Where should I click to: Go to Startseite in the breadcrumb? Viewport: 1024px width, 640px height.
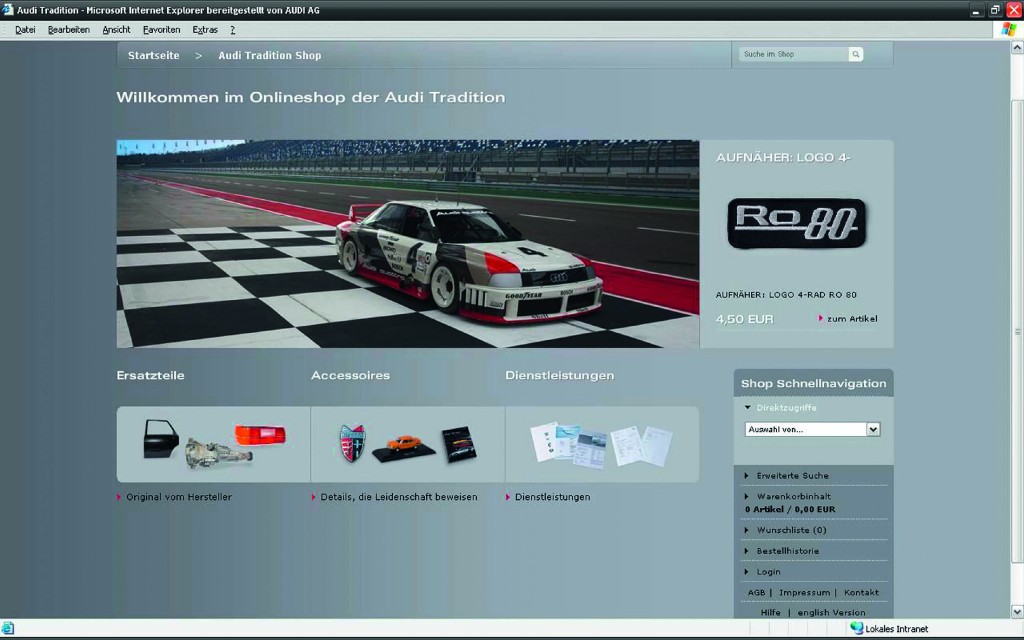[153, 55]
